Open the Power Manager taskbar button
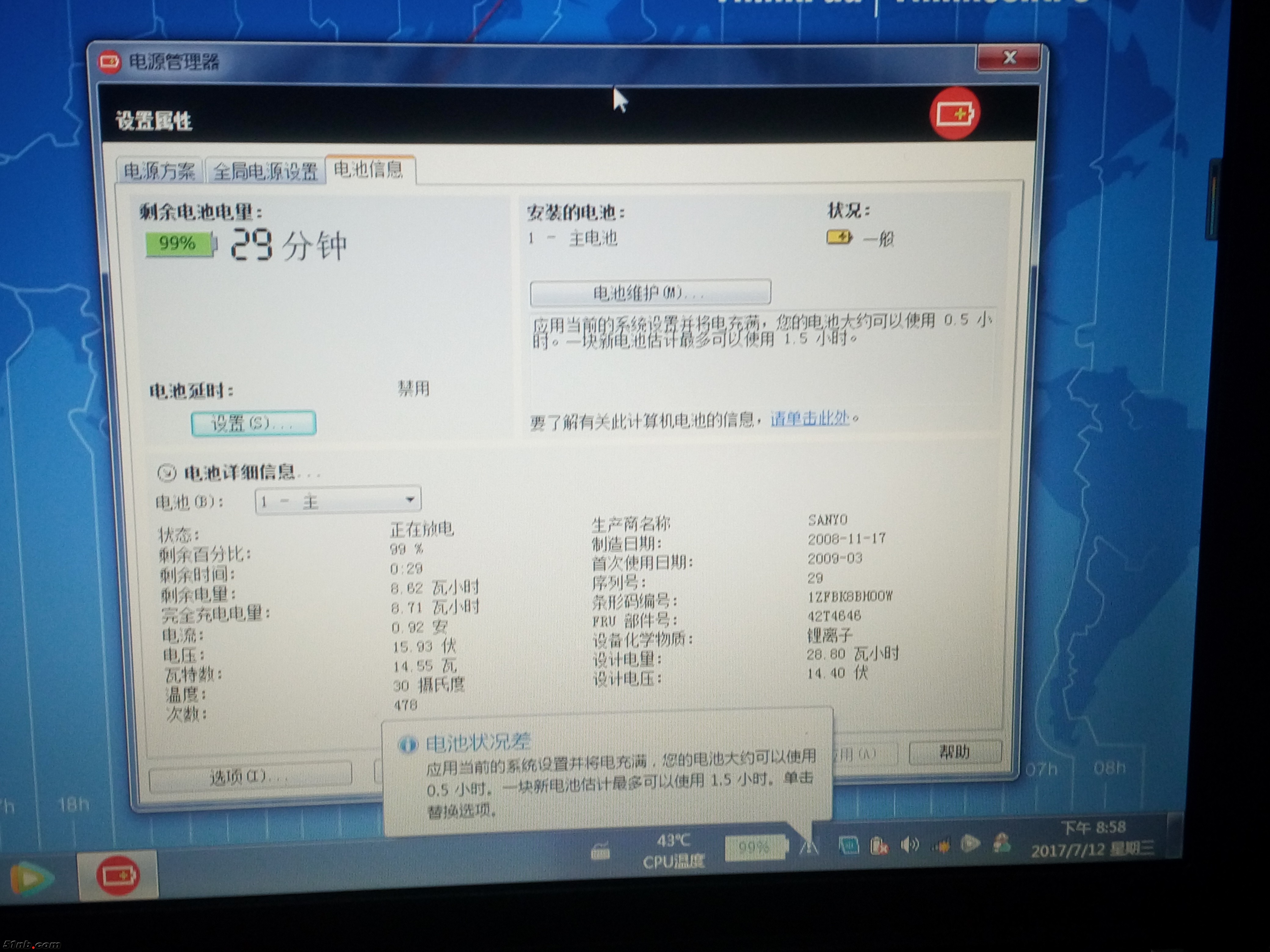1270x952 pixels. [x=118, y=876]
